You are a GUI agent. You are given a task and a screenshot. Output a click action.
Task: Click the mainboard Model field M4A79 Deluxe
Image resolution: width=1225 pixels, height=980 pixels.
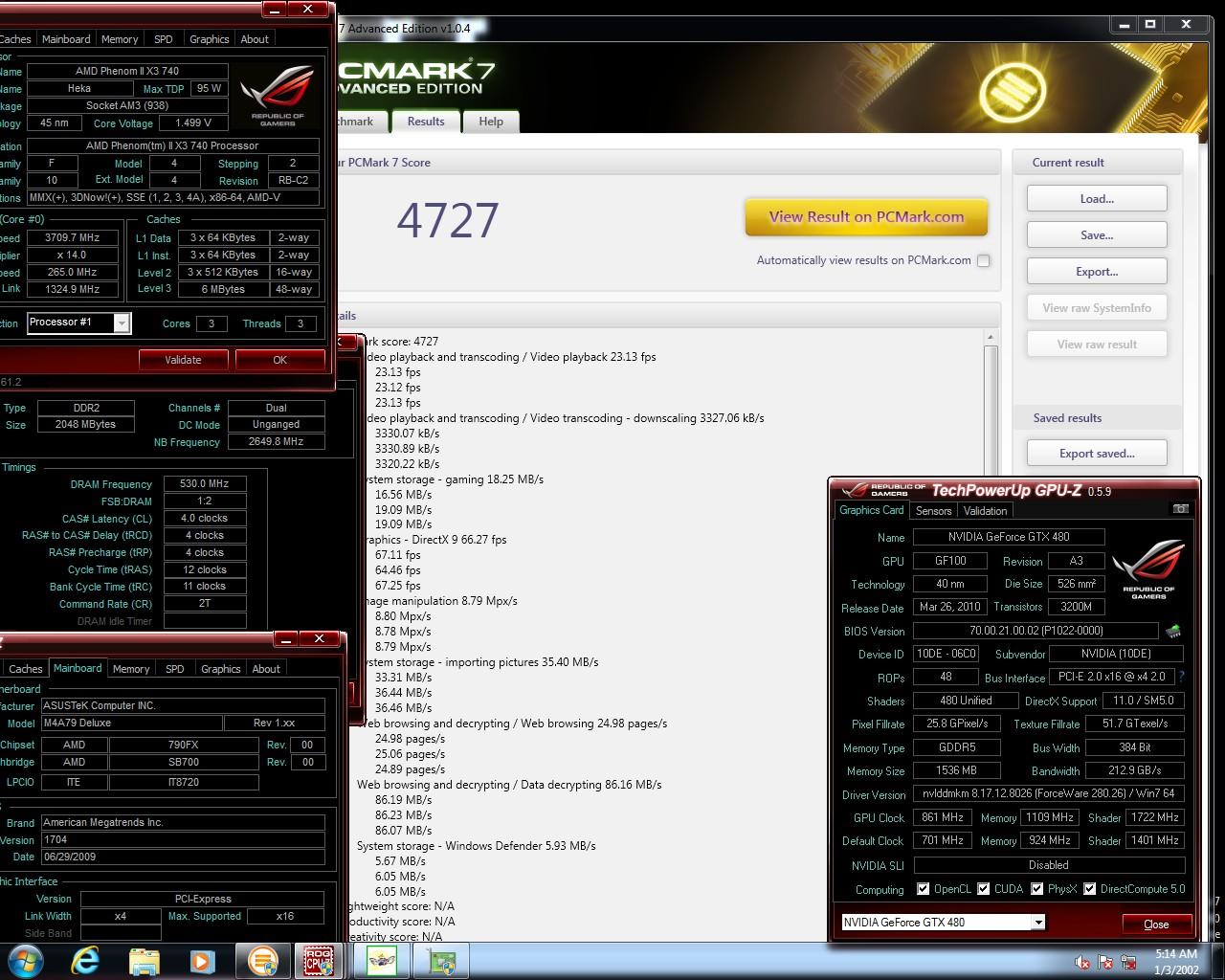(x=130, y=724)
